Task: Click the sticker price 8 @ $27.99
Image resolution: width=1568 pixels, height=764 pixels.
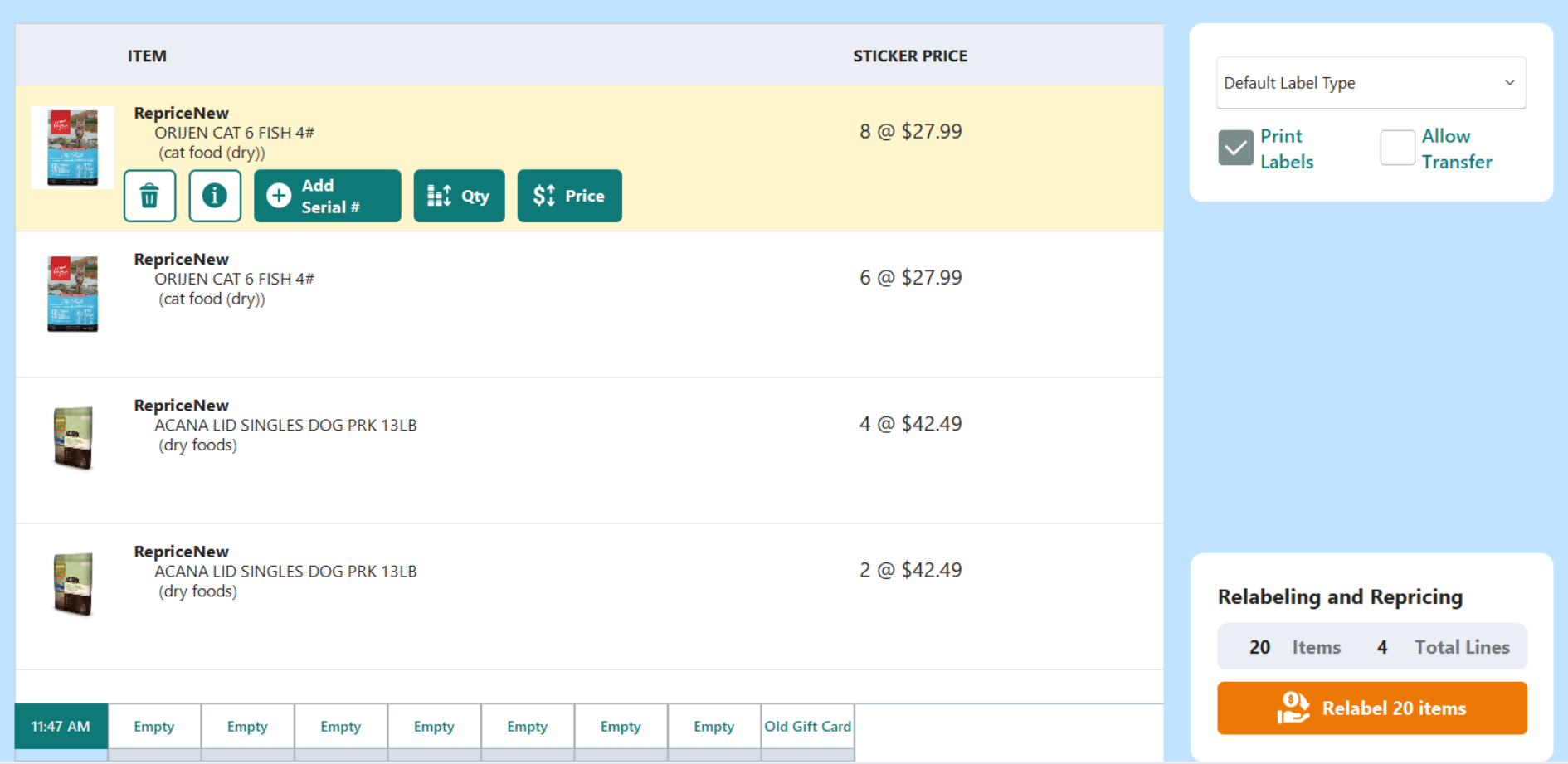Action: coord(910,132)
